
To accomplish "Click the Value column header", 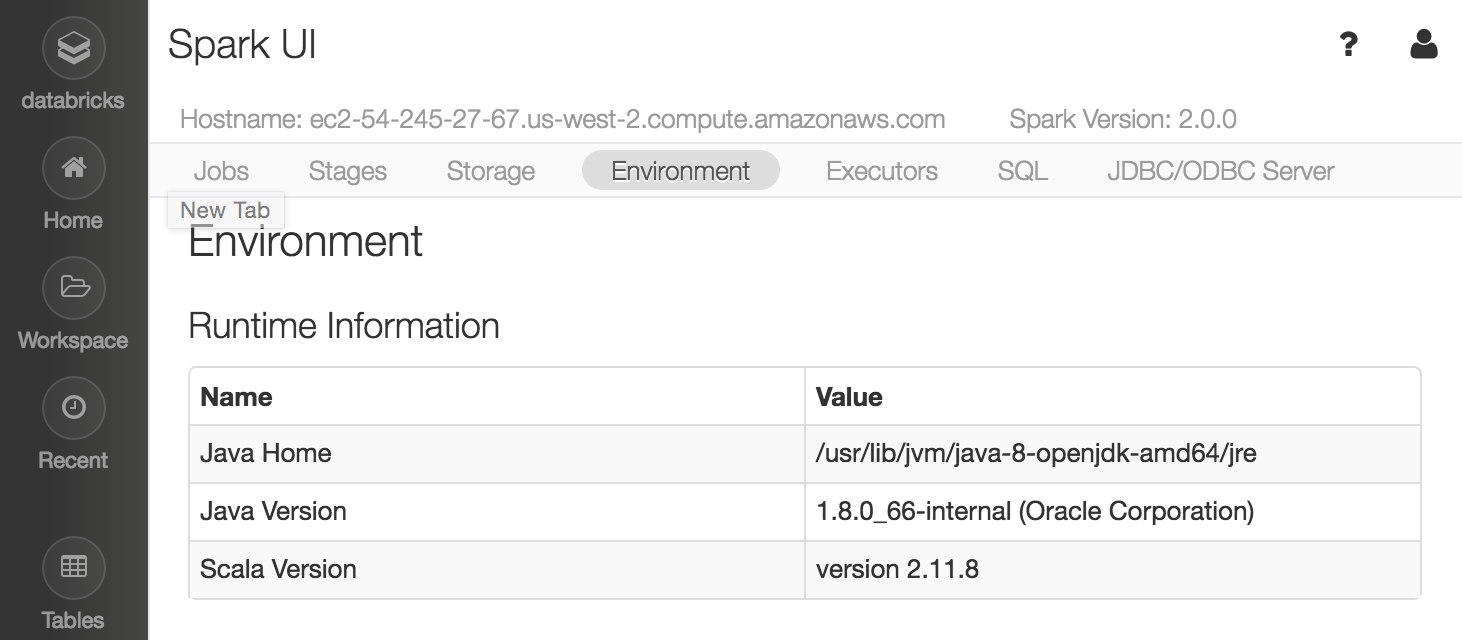I will click(x=849, y=397).
